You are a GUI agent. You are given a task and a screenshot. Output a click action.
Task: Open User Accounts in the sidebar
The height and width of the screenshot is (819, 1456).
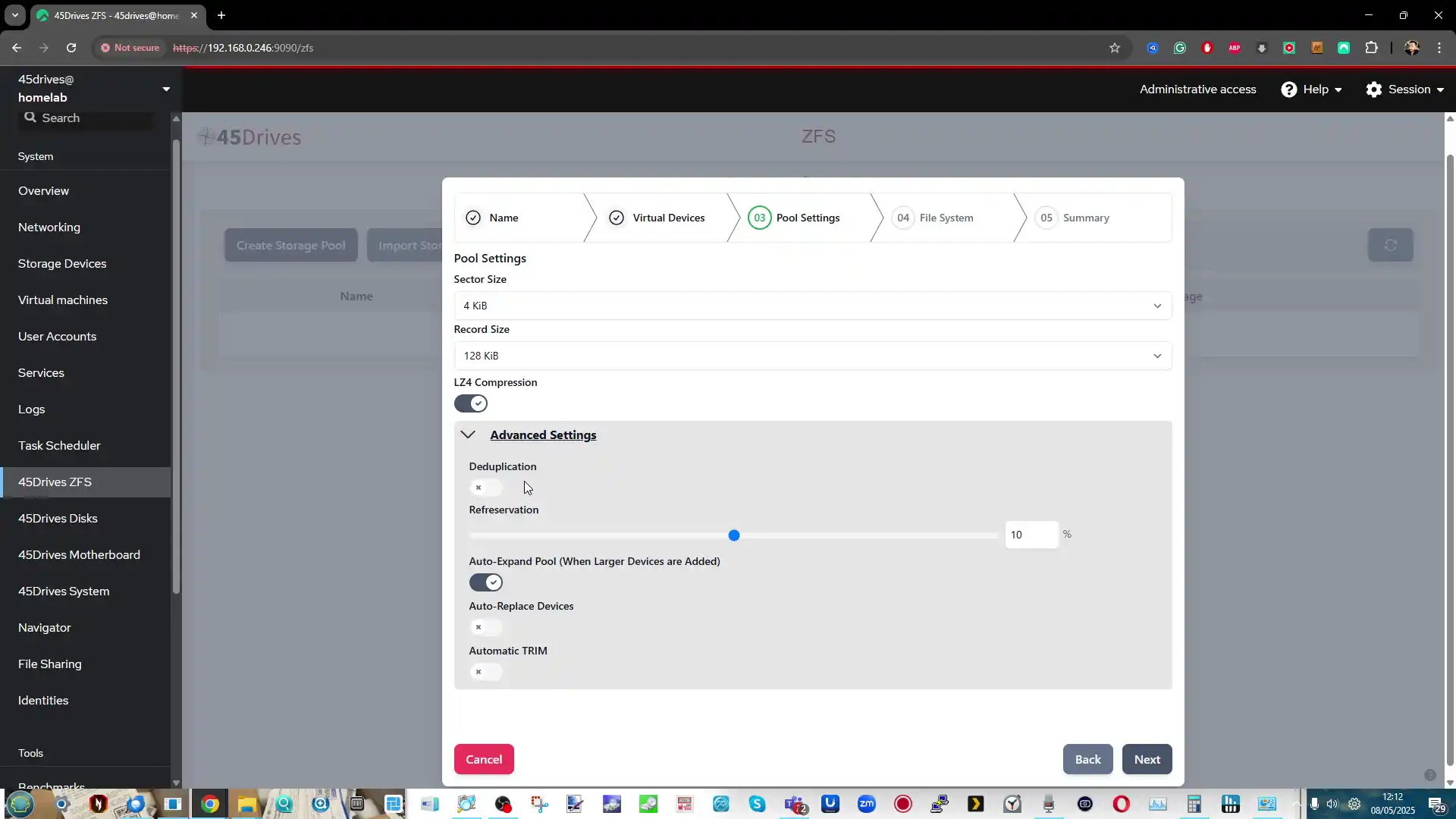85,337
